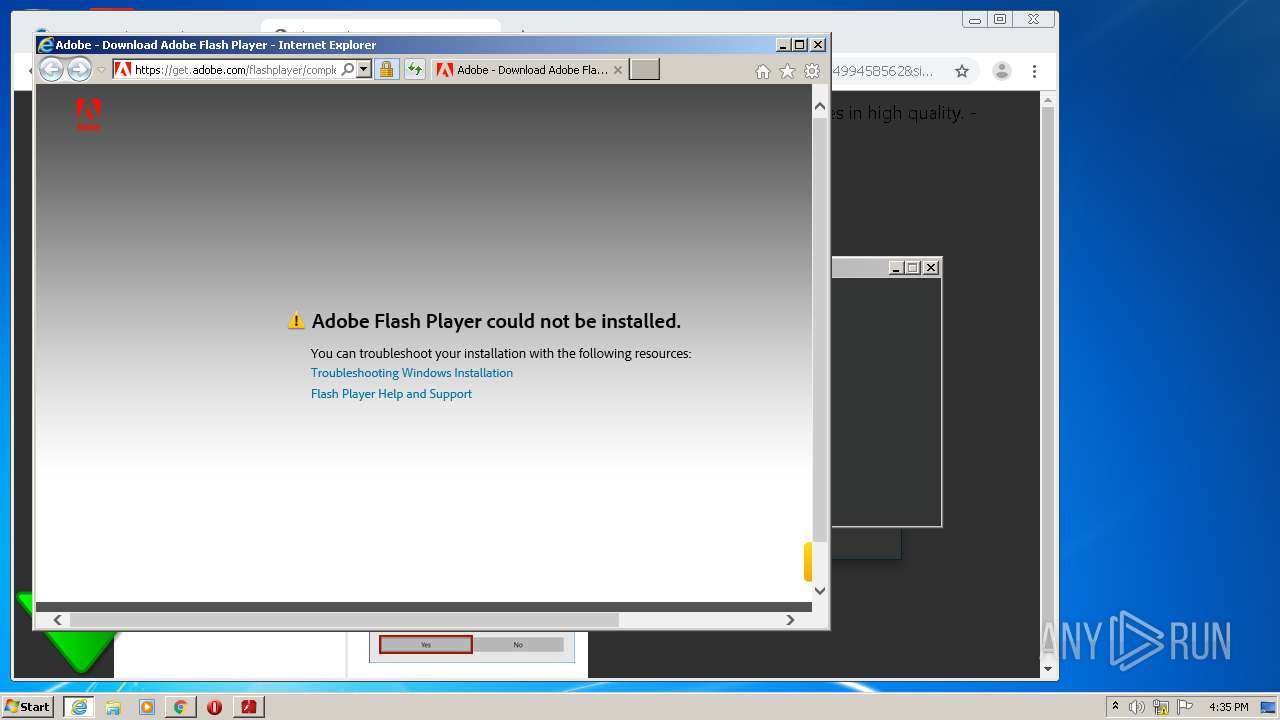Open red Flash installer taskbar icon
1280x720 pixels.
point(248,707)
